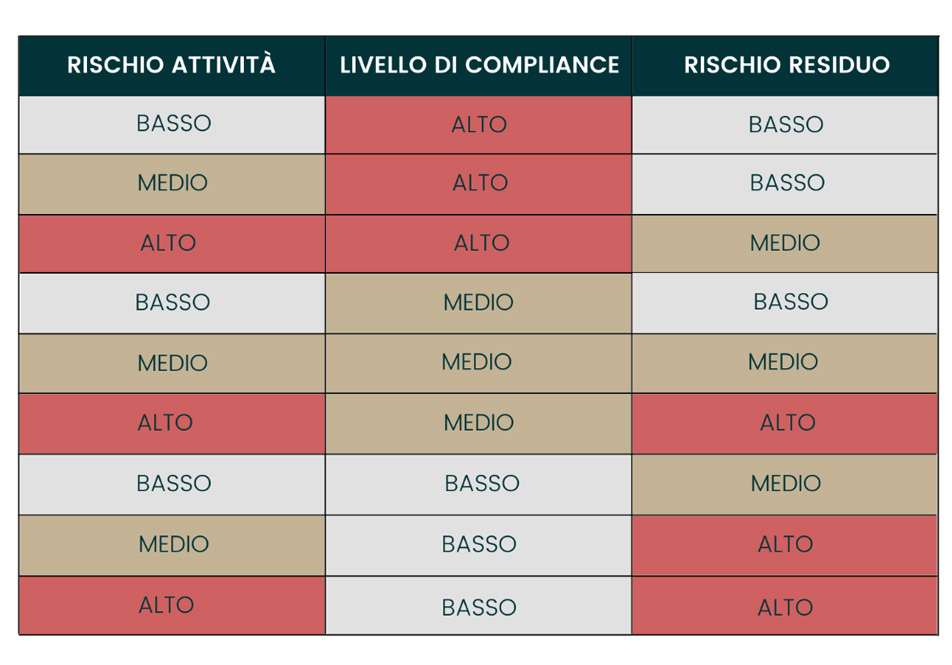
Task: Select sixth-row ALTO cell under Rischio Attività
Action: point(166,423)
